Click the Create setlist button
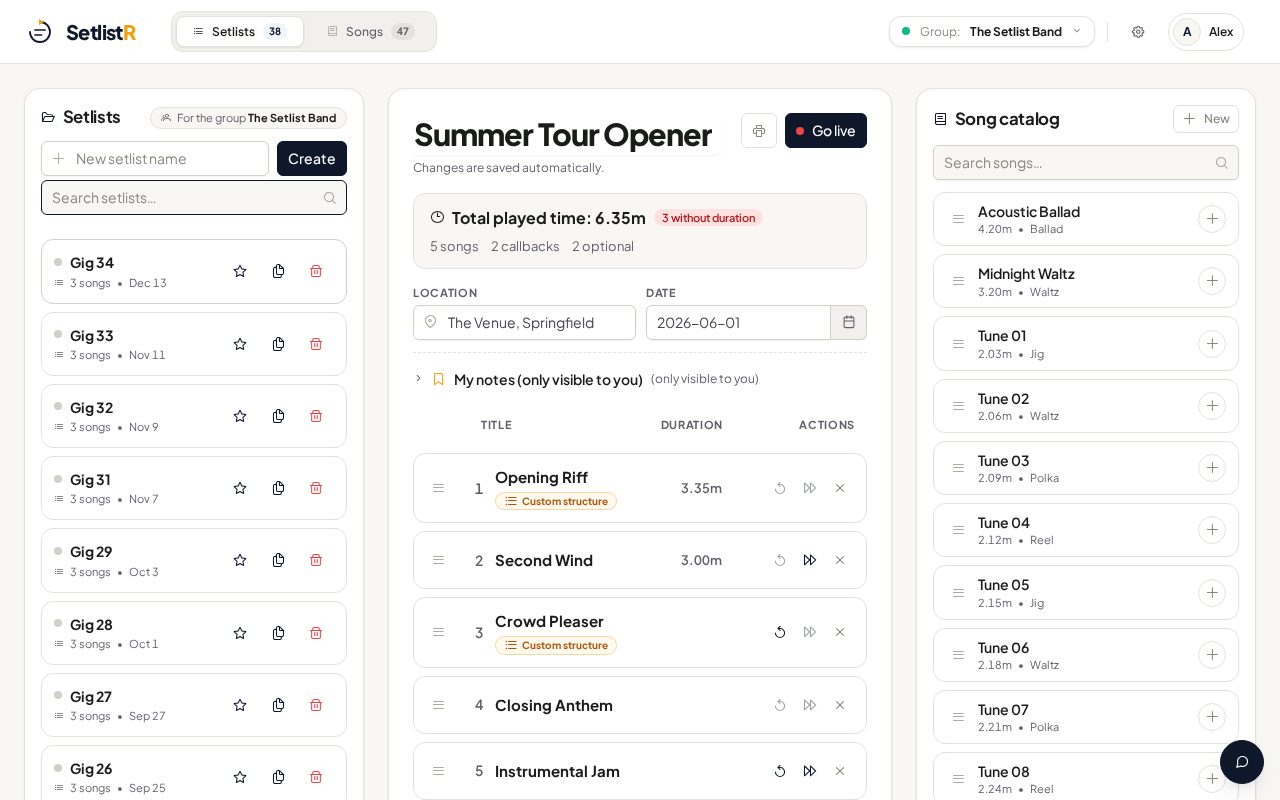This screenshot has width=1280, height=800. [312, 159]
